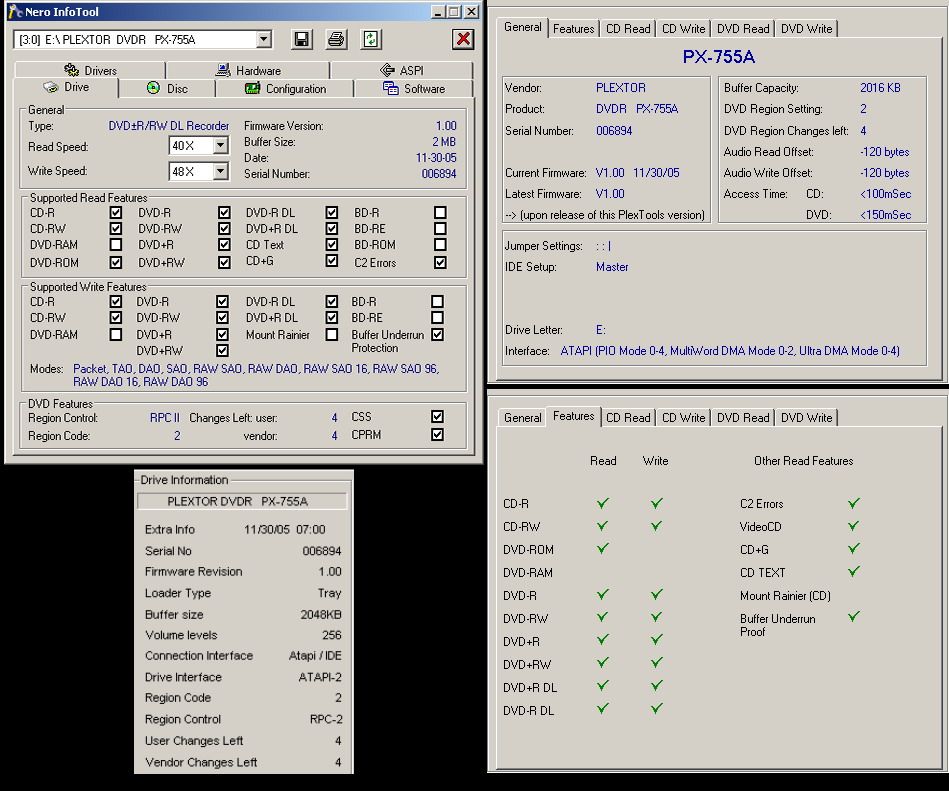Toggle DVD-RAM checkbox in Supported Read Features
The width and height of the screenshot is (949, 791).
[116, 245]
